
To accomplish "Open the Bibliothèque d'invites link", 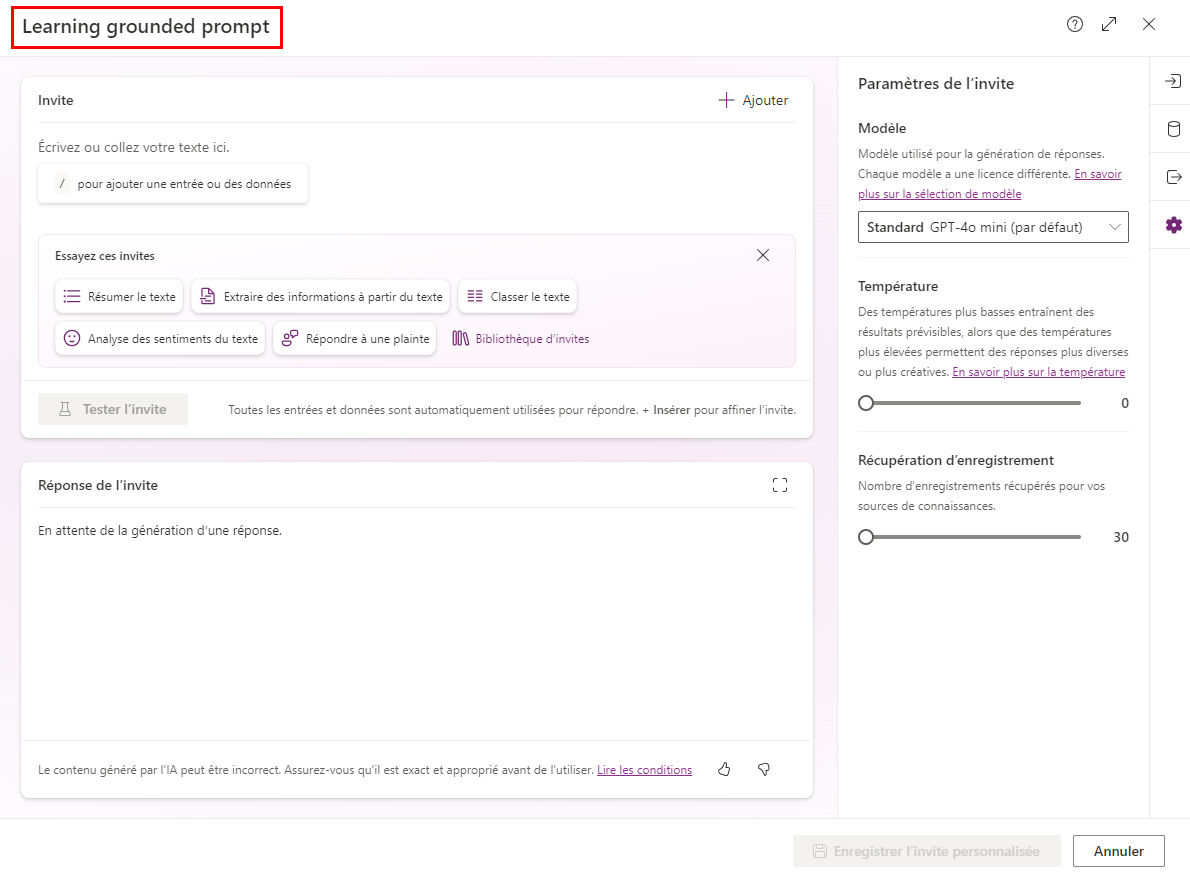I will pos(521,338).
